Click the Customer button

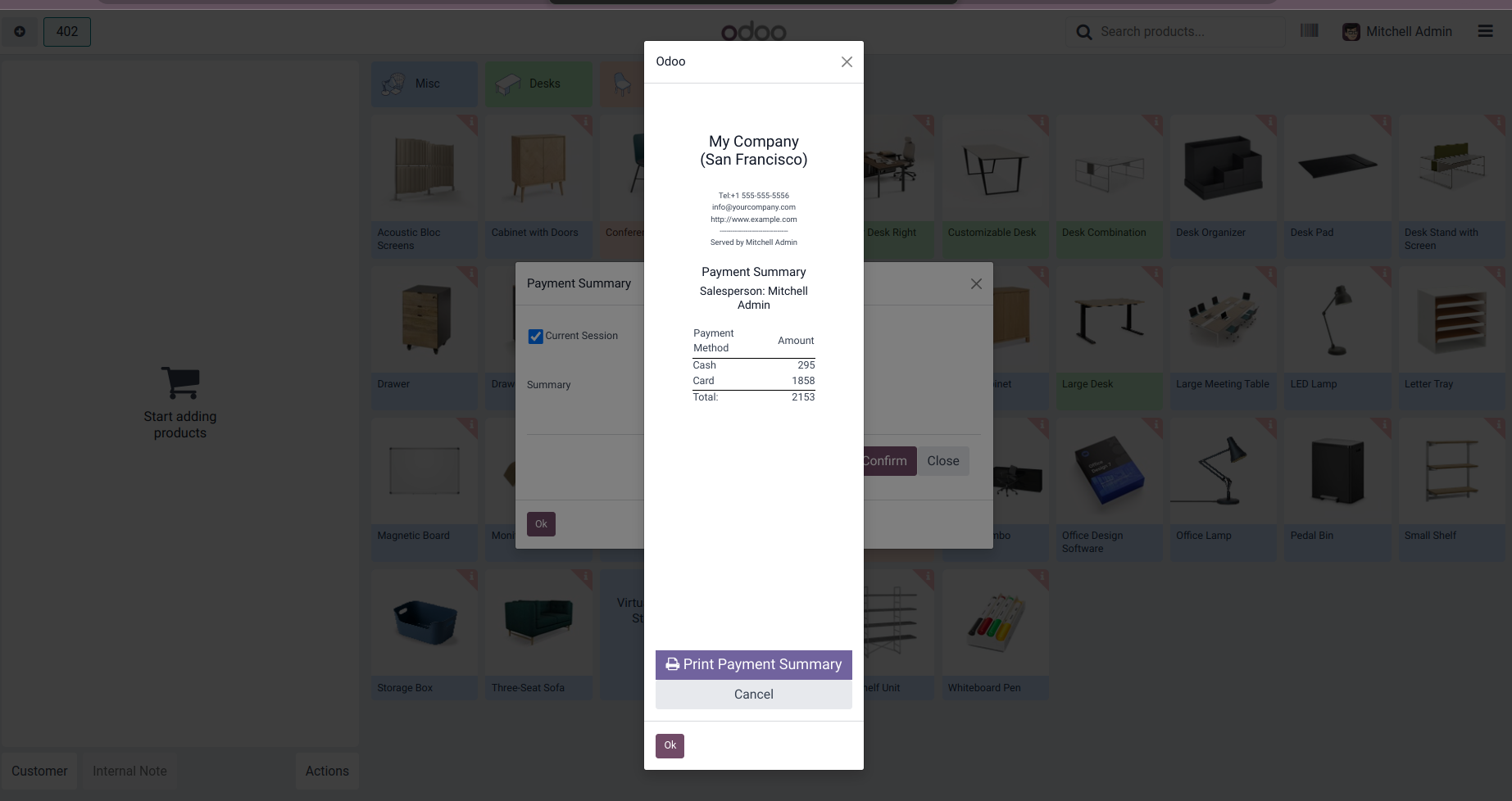pos(39,772)
